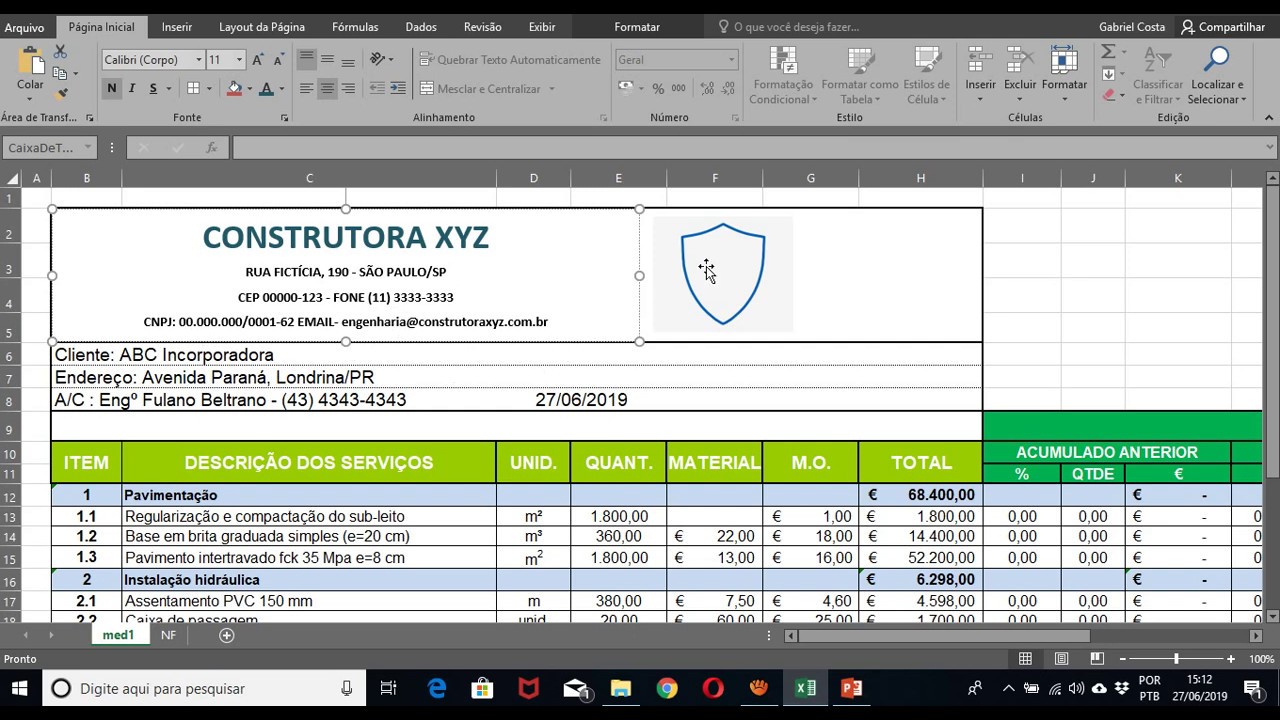Open the Arquivo menu
1280x720 pixels.
pyautogui.click(x=24, y=28)
